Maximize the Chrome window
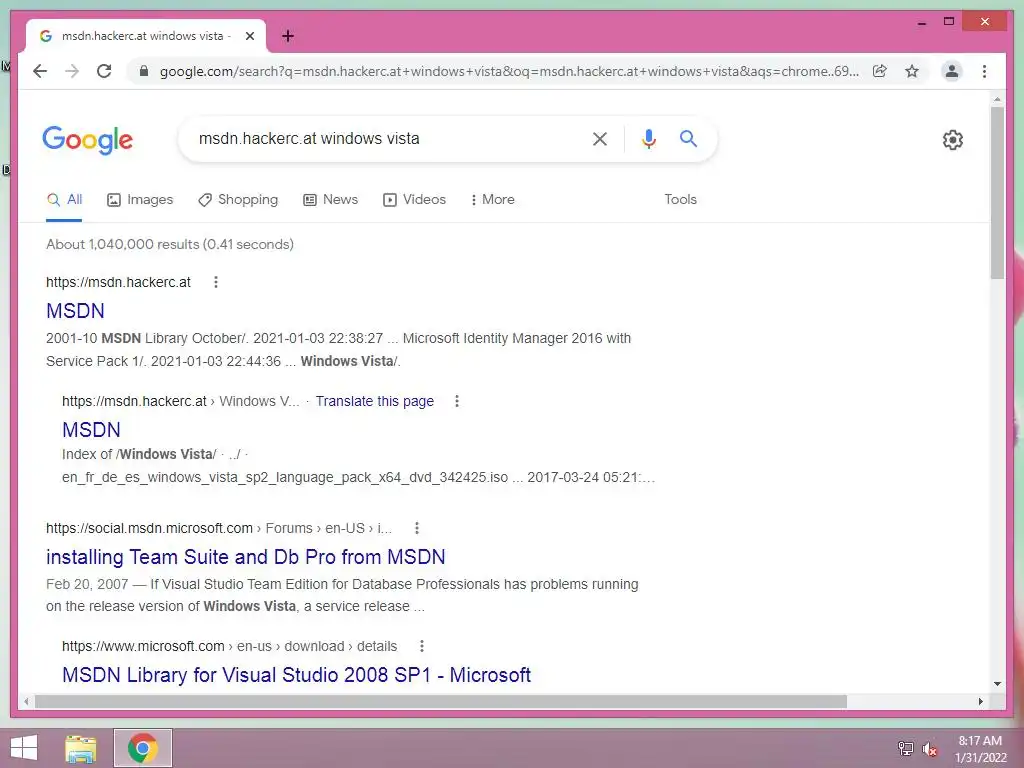The image size is (1024, 768). point(949,22)
